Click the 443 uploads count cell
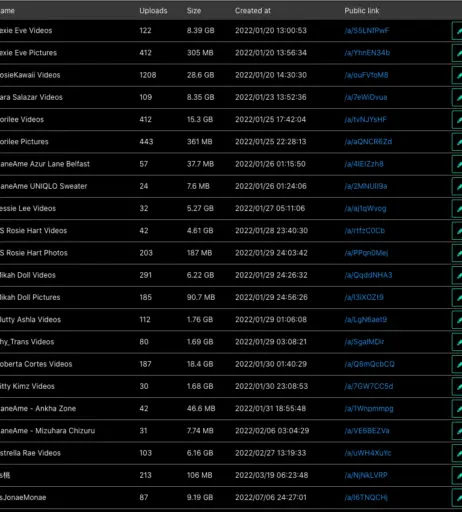The width and height of the screenshot is (462, 512). point(146,142)
